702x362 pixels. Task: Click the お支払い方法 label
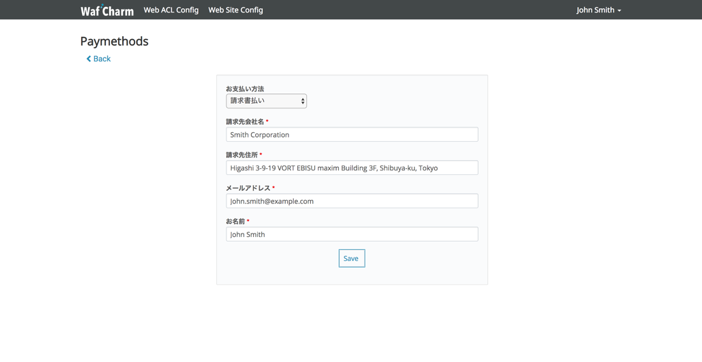245,89
